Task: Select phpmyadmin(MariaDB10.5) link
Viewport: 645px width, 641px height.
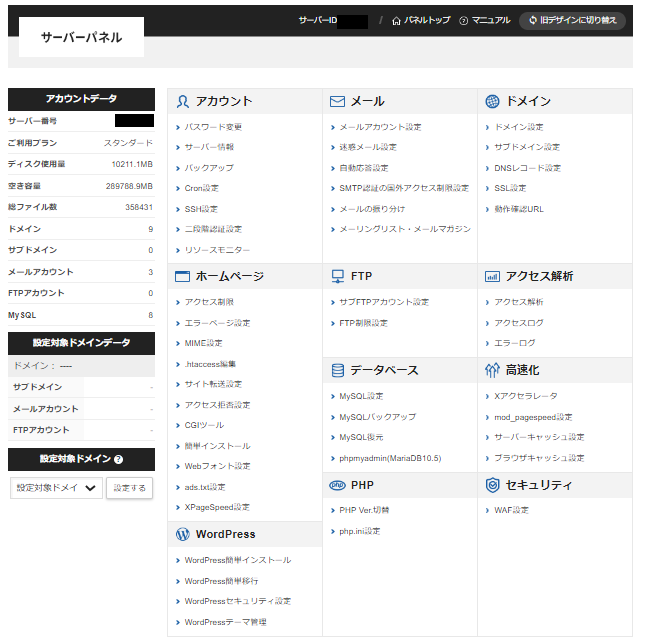Action: [389, 458]
